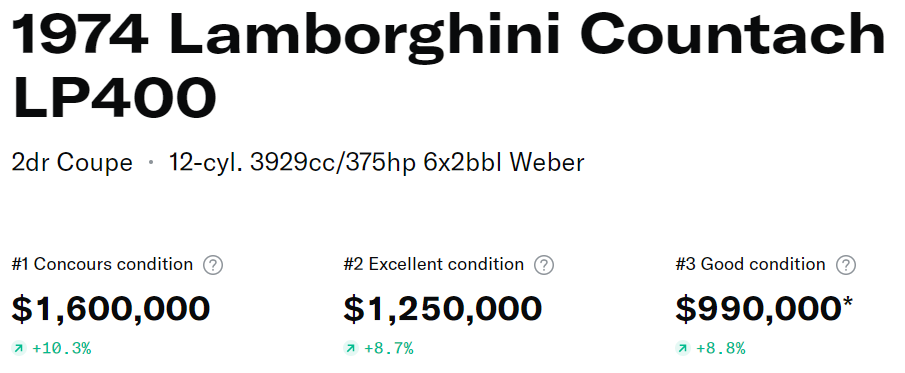Click question mark next to #2 Excellent condition

(544, 265)
